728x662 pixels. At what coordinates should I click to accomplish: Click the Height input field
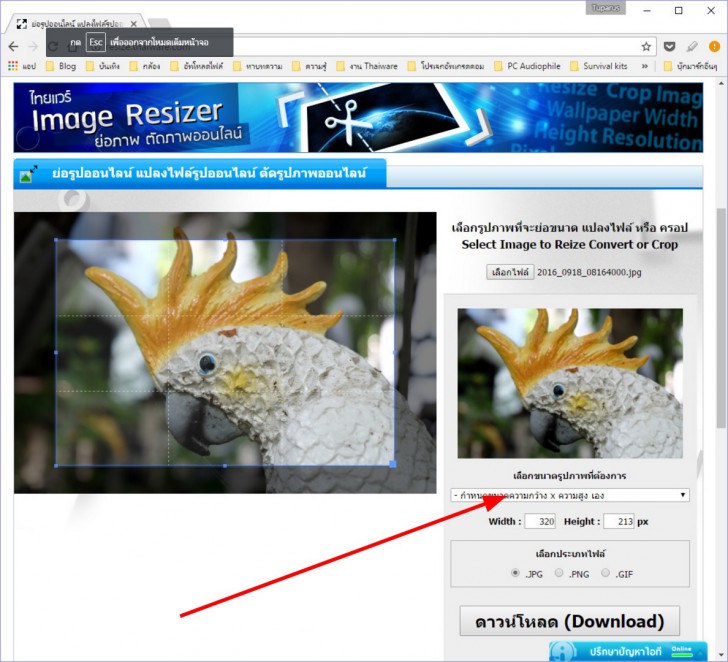pos(619,521)
